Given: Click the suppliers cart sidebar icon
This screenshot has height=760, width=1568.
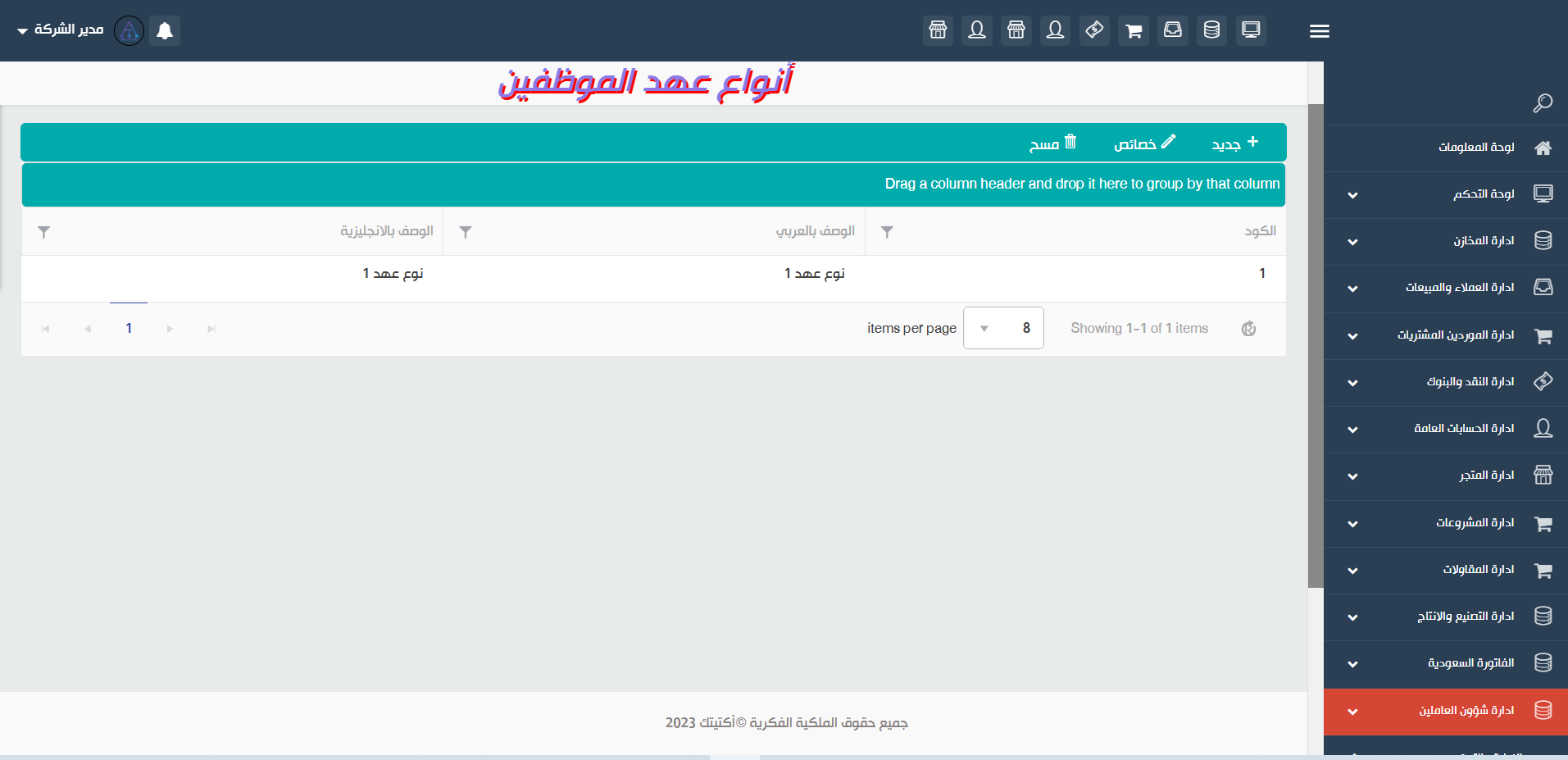Looking at the screenshot, I should [x=1543, y=335].
